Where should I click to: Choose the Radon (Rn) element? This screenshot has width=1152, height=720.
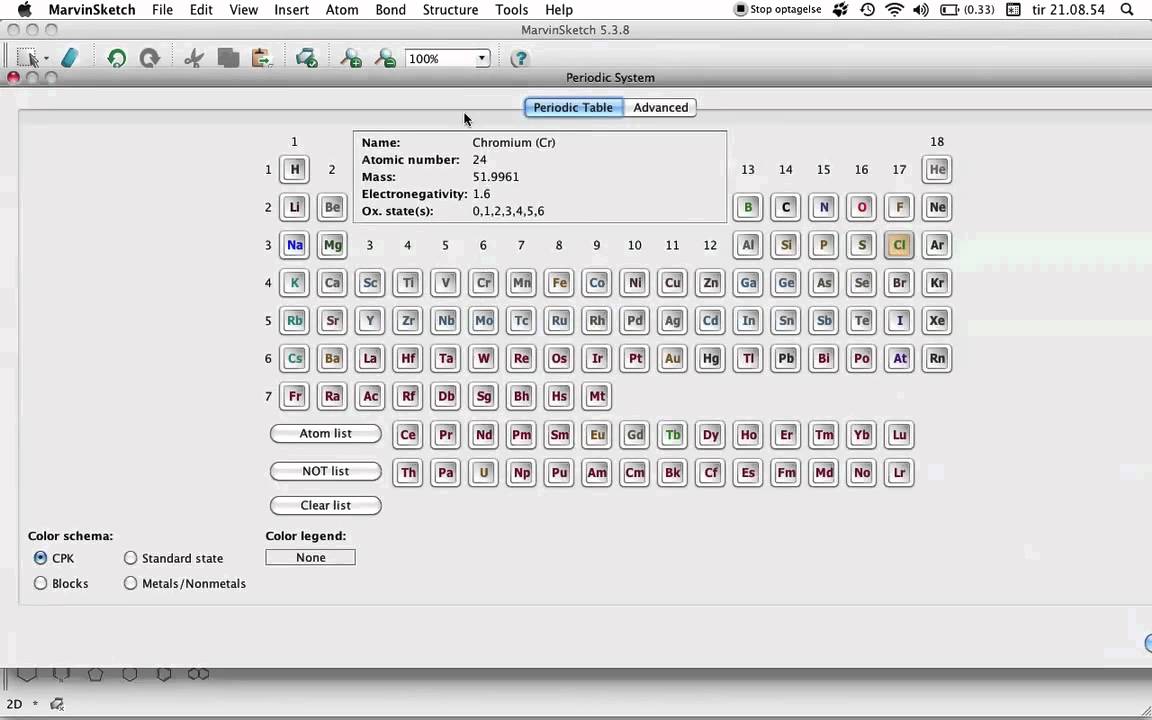click(937, 359)
